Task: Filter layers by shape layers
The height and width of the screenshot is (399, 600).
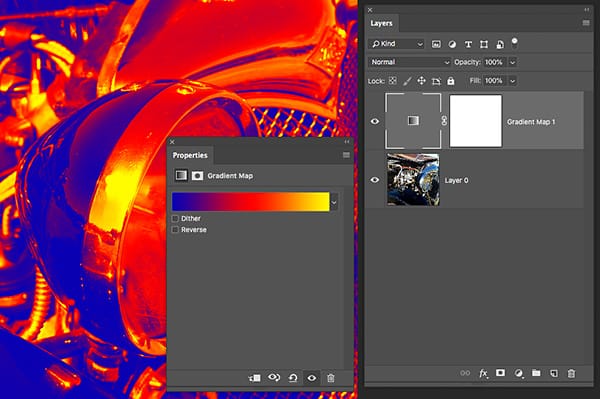Action: point(484,44)
